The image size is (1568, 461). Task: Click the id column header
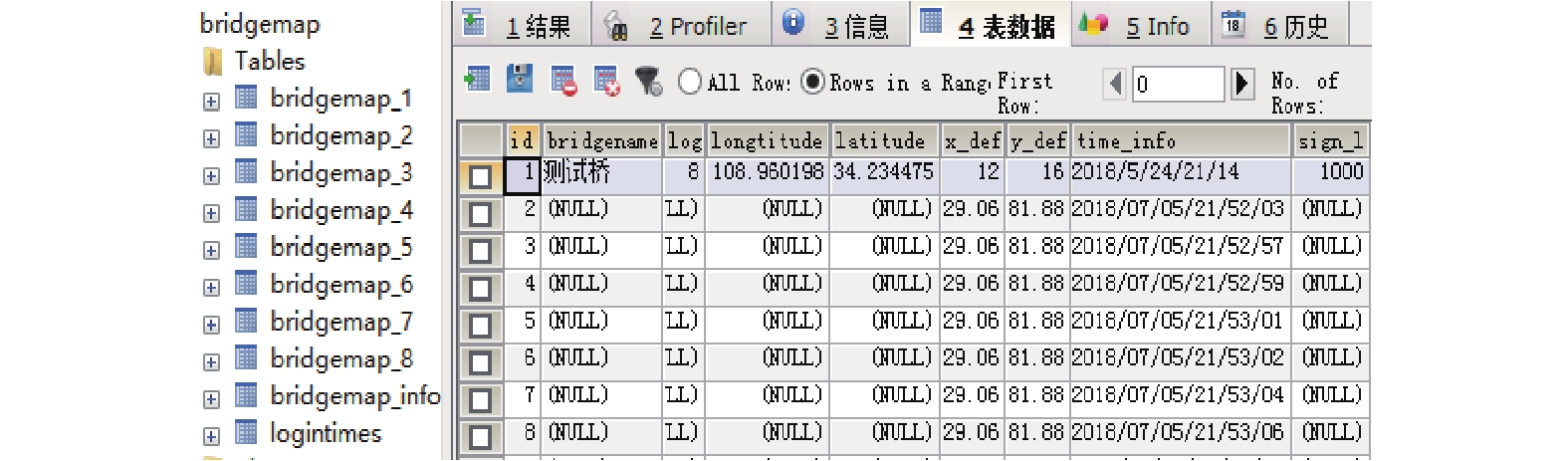click(523, 141)
